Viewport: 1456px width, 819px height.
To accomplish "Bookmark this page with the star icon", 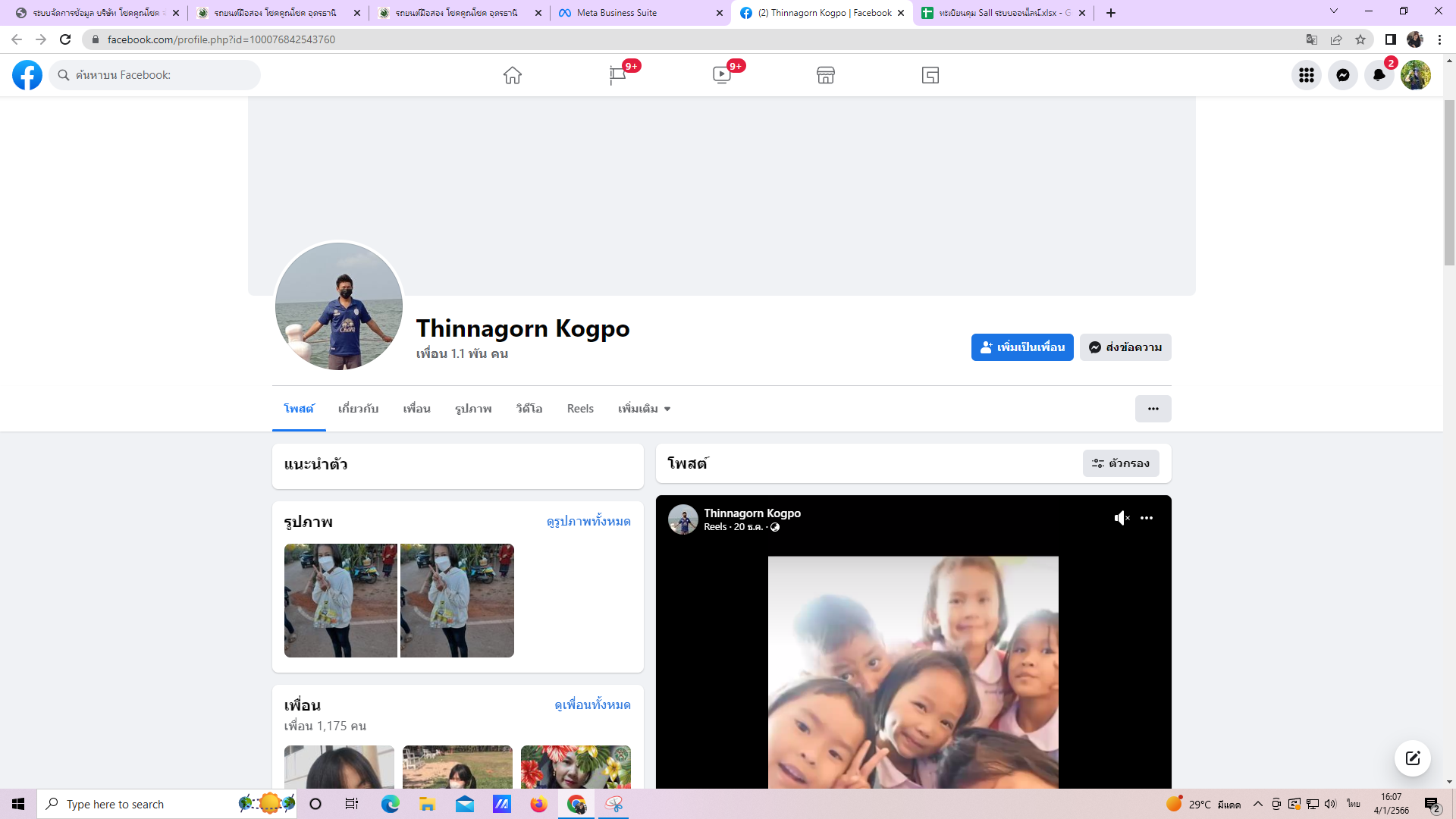I will pyautogui.click(x=1360, y=39).
